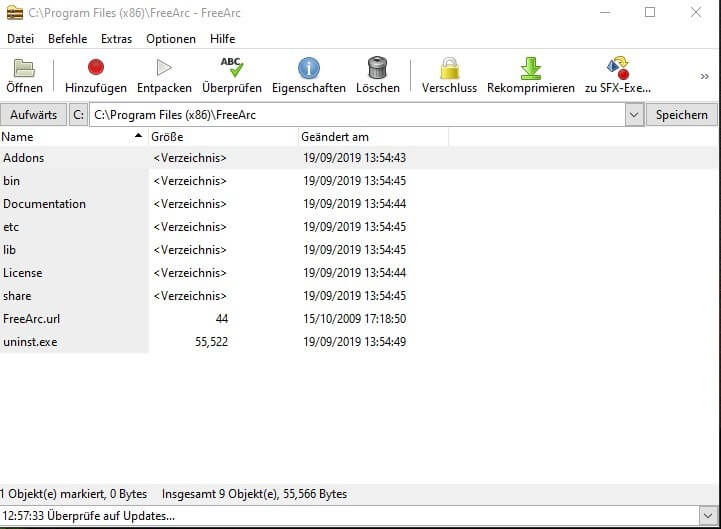The height and width of the screenshot is (529, 721).
Task: Click the status text 'Insgesamt 9 Objekt(e), 55,566 Bytes'
Action: point(254,494)
